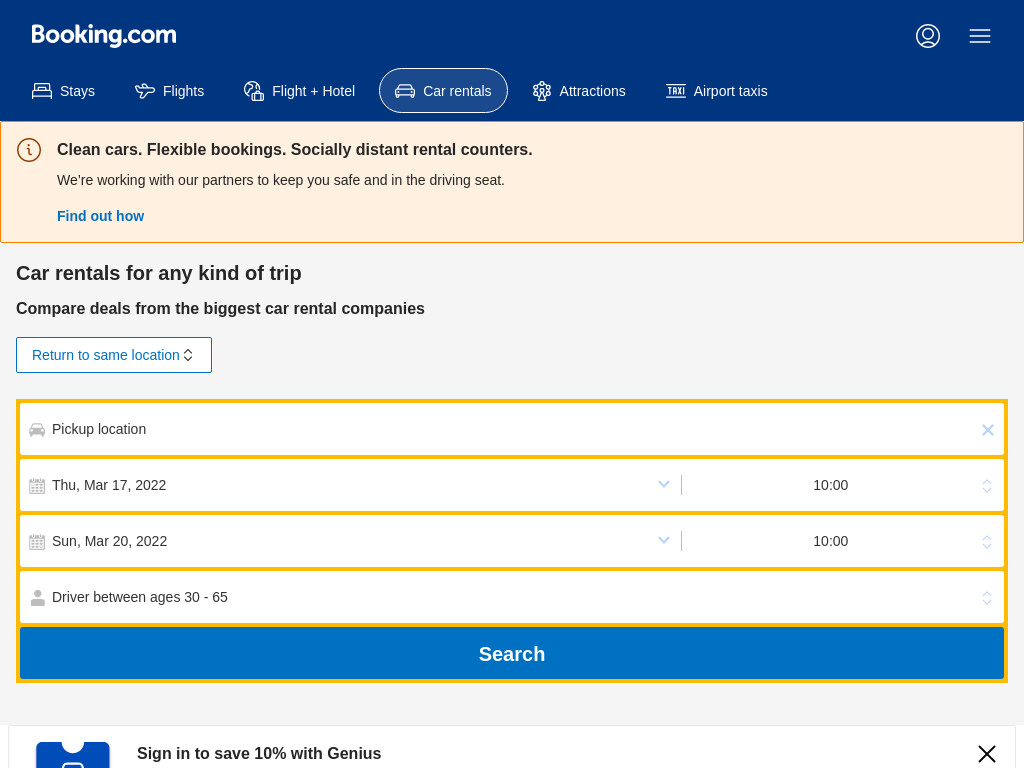Open pickup time 10:00 selector
Screen dimensions: 1024x768
click(830, 485)
